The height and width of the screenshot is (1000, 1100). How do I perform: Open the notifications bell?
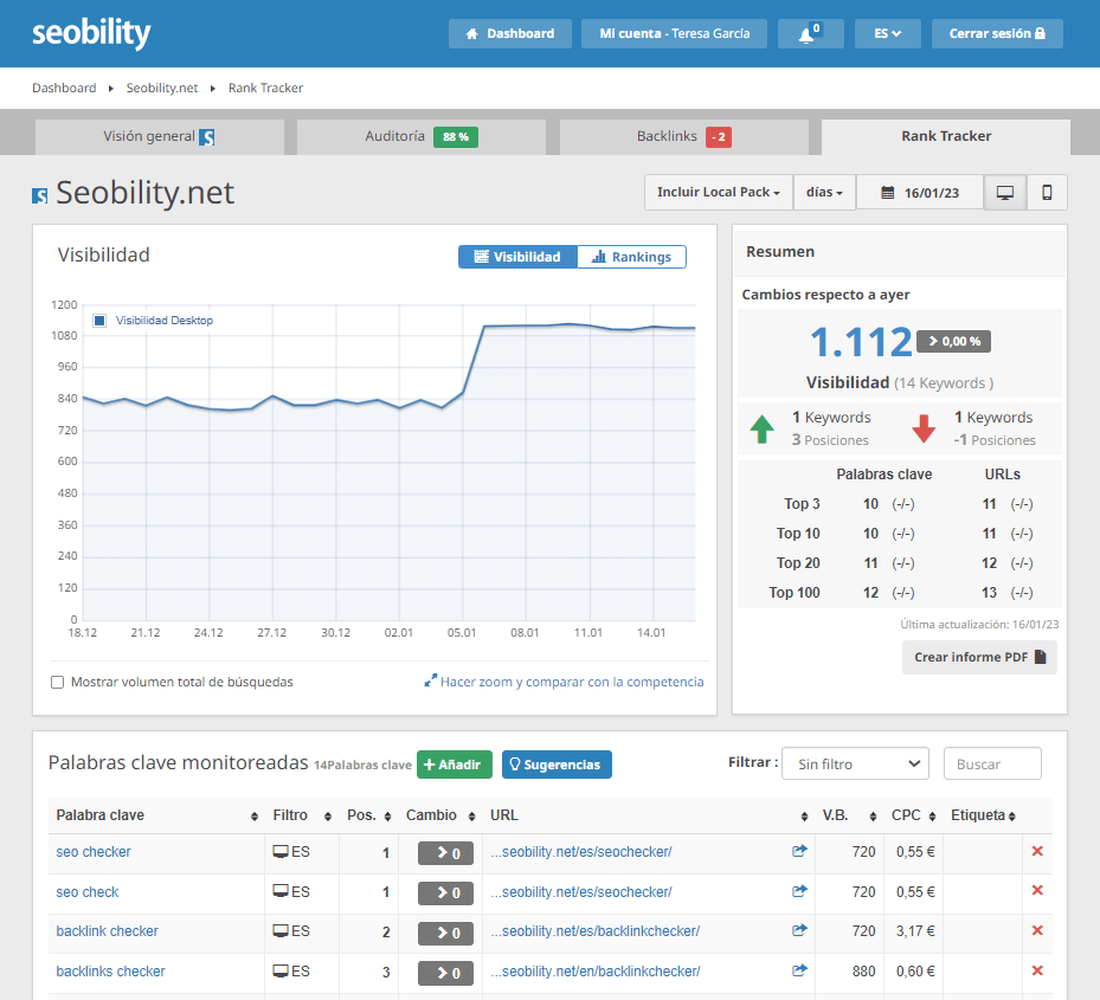tap(810, 34)
